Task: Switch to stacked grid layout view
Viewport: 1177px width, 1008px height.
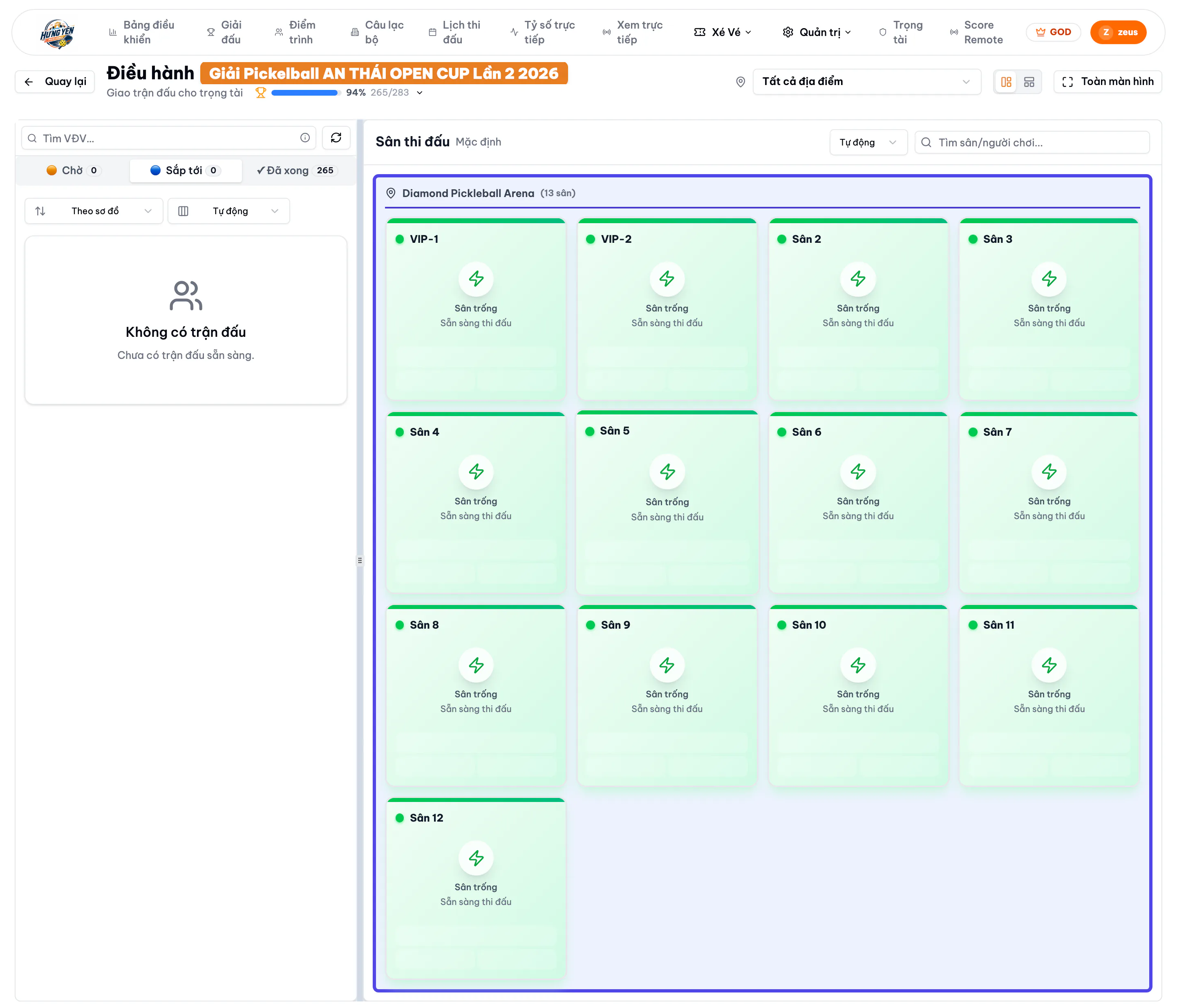Action: 1029,82
